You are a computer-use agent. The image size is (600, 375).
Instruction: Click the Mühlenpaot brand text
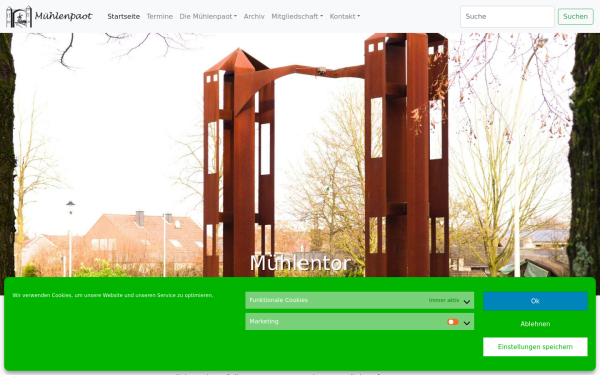(64, 16)
